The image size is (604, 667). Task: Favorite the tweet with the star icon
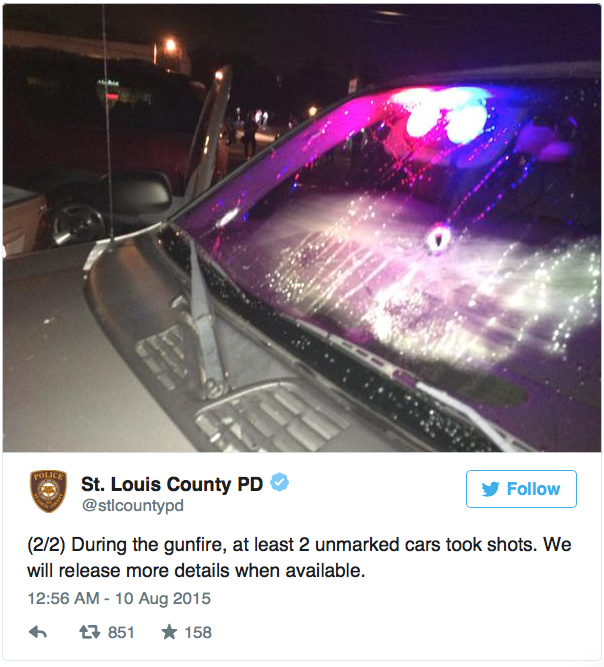click(x=169, y=632)
